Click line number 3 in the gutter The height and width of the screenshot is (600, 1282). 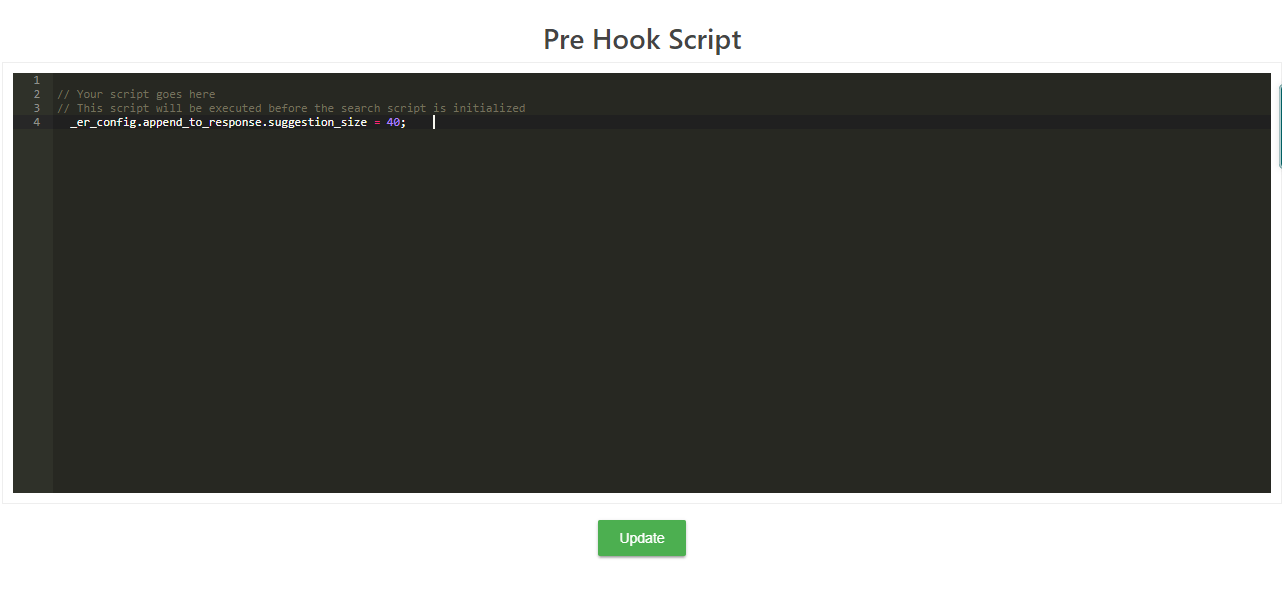pyautogui.click(x=36, y=108)
